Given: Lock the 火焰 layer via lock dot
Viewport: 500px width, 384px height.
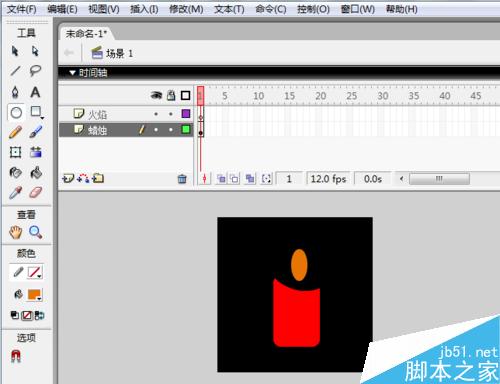Looking at the screenshot, I should pyautogui.click(x=171, y=114).
